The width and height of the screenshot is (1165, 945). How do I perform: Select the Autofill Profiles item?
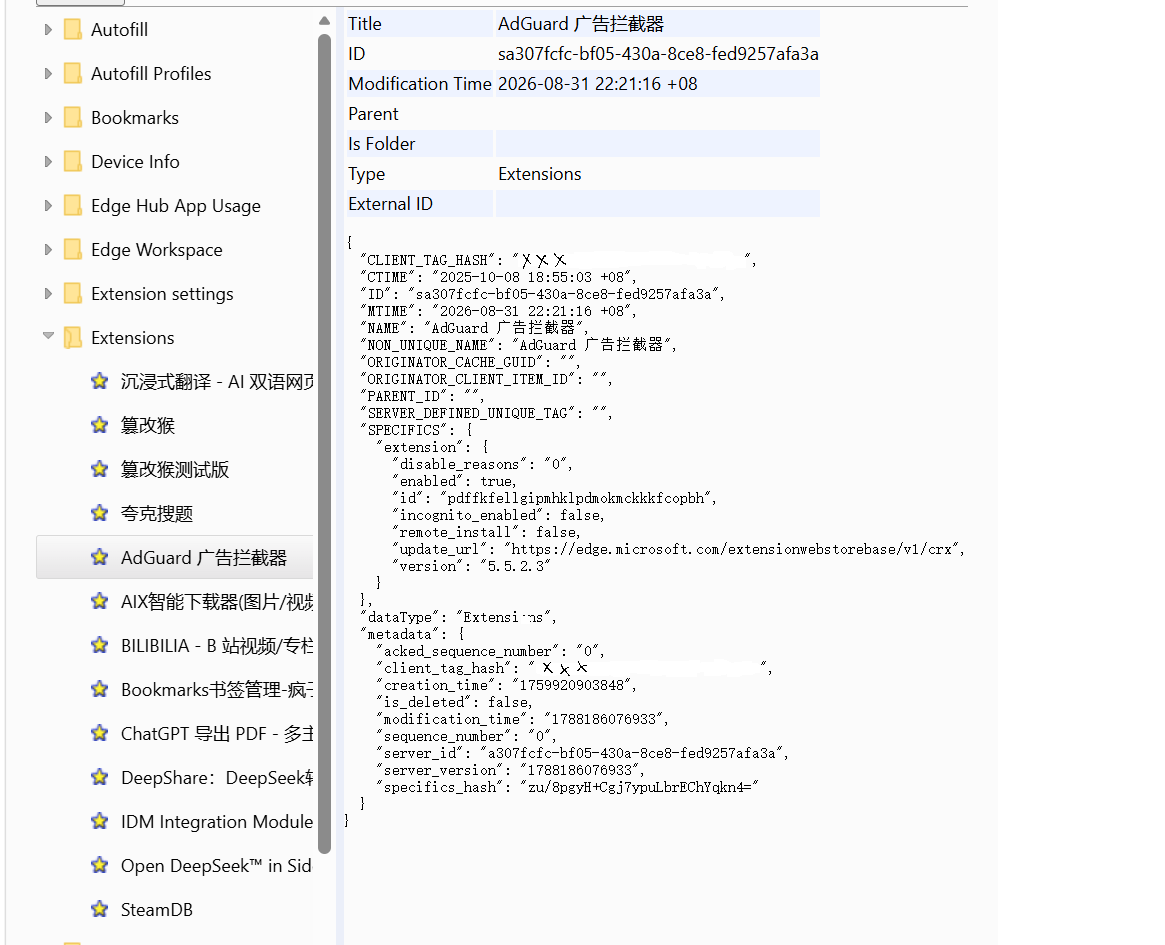pyautogui.click(x=151, y=74)
